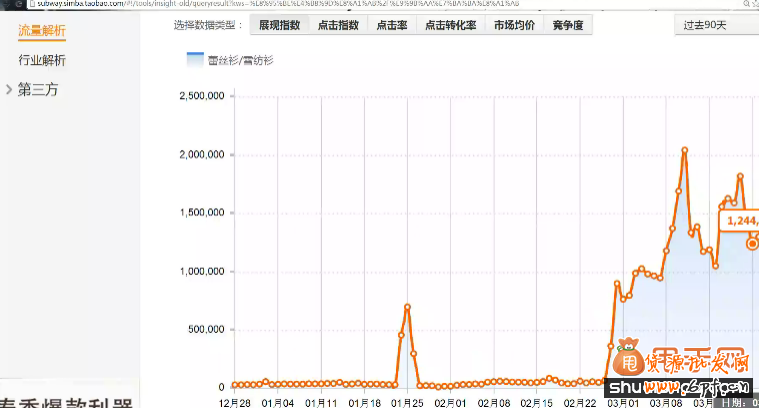Switch to the 点击指数 tab
Image resolution: width=759 pixels, height=408 pixels.
(x=337, y=26)
